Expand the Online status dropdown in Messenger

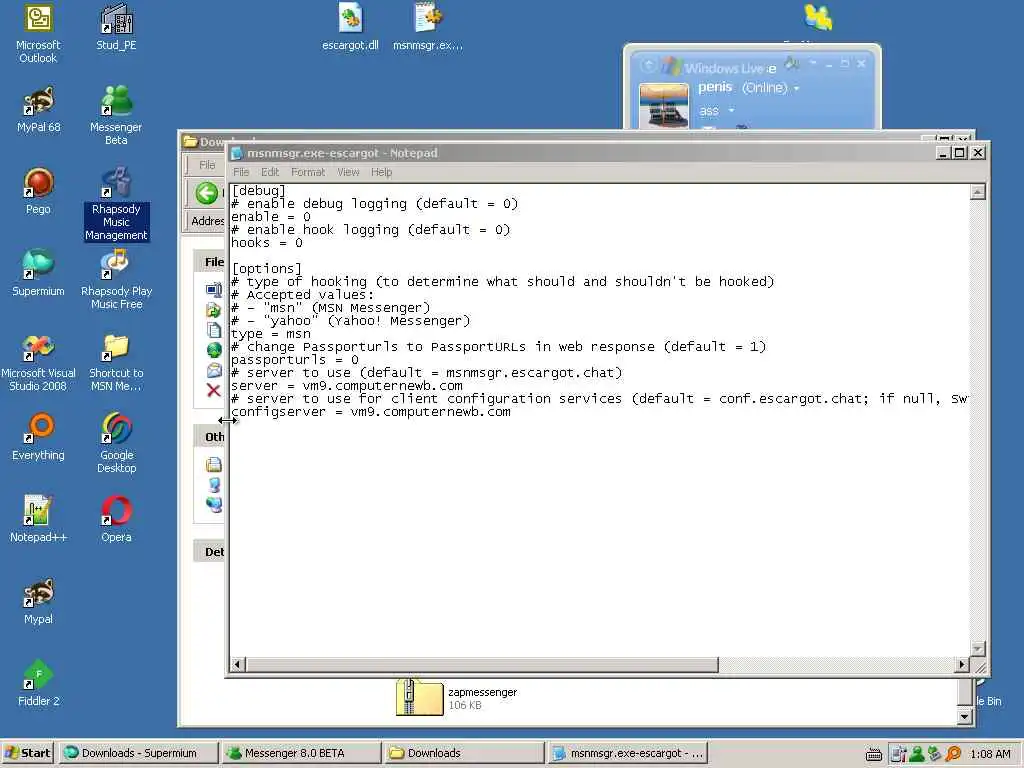pyautogui.click(x=796, y=88)
